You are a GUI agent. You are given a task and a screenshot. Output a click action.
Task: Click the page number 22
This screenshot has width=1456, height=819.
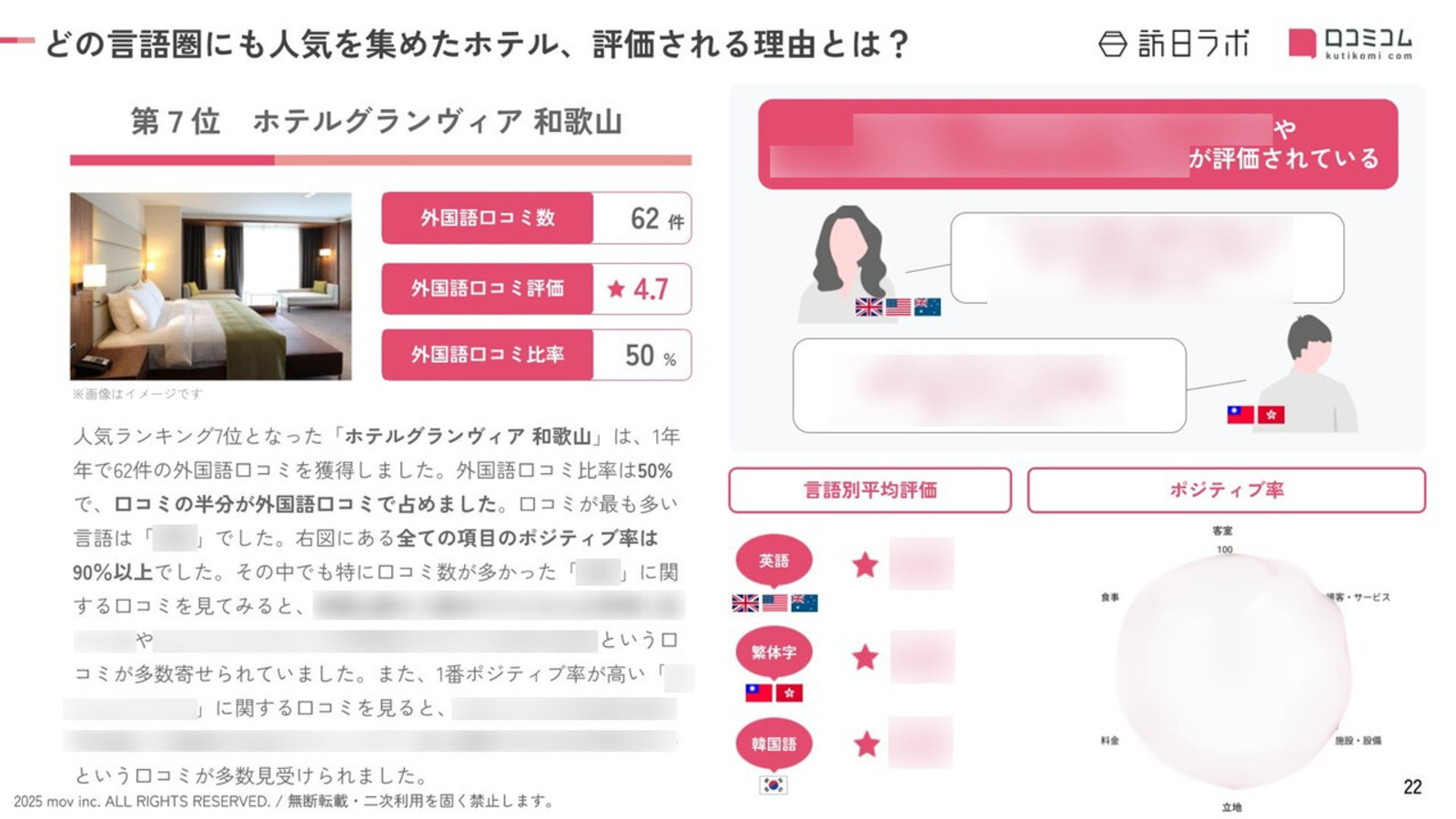point(1412,787)
